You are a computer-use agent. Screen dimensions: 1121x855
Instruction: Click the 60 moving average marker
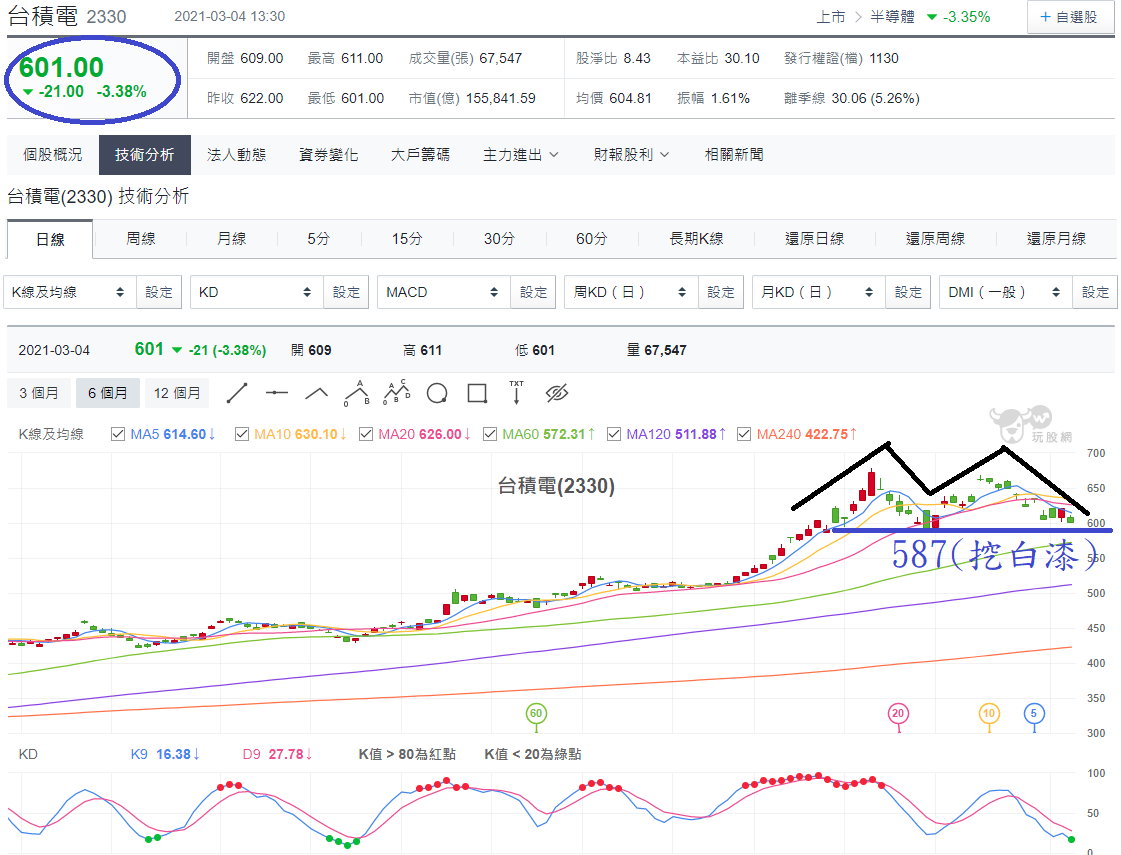[x=536, y=713]
